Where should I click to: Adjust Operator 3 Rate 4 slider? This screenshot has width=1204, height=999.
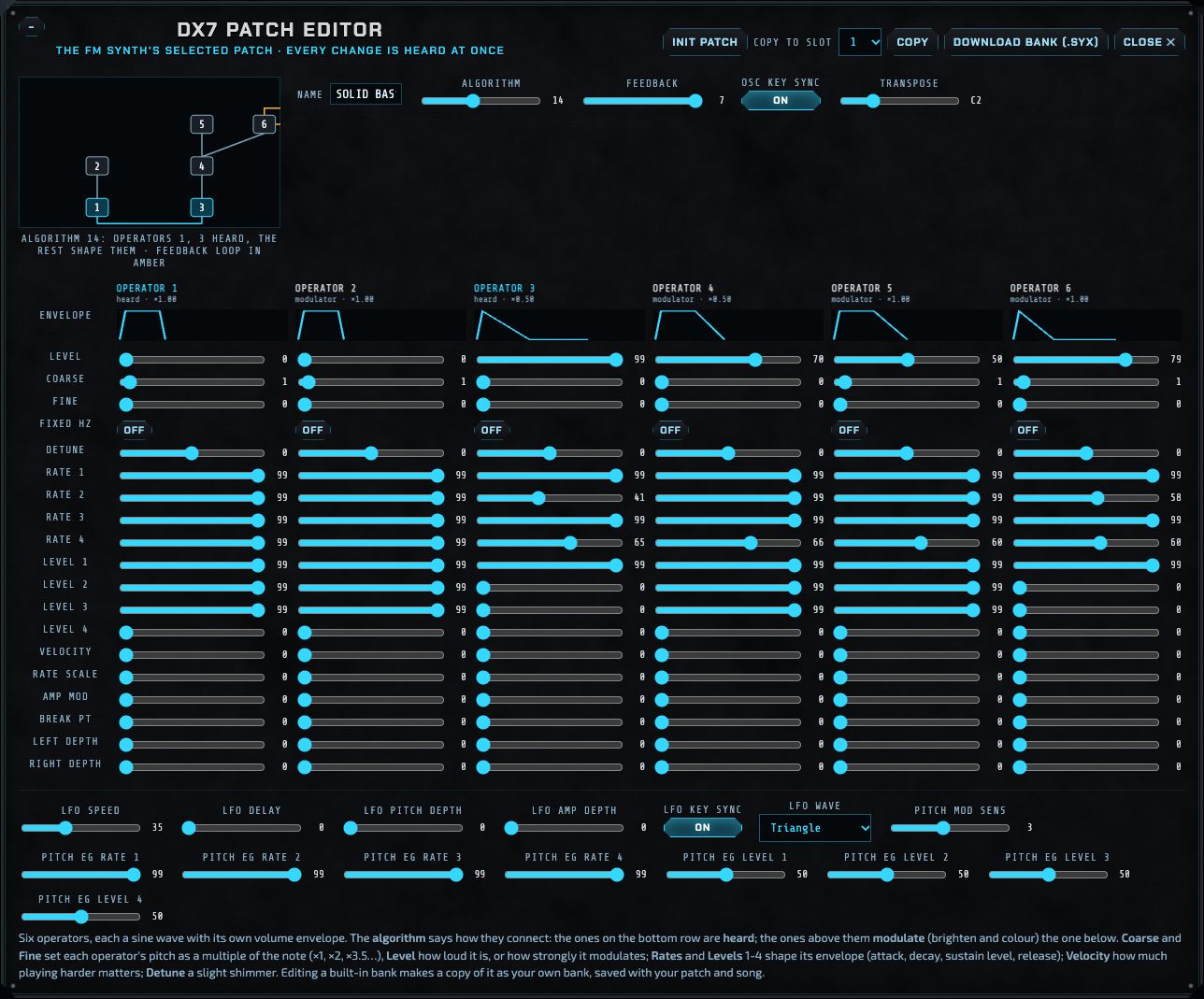click(550, 543)
